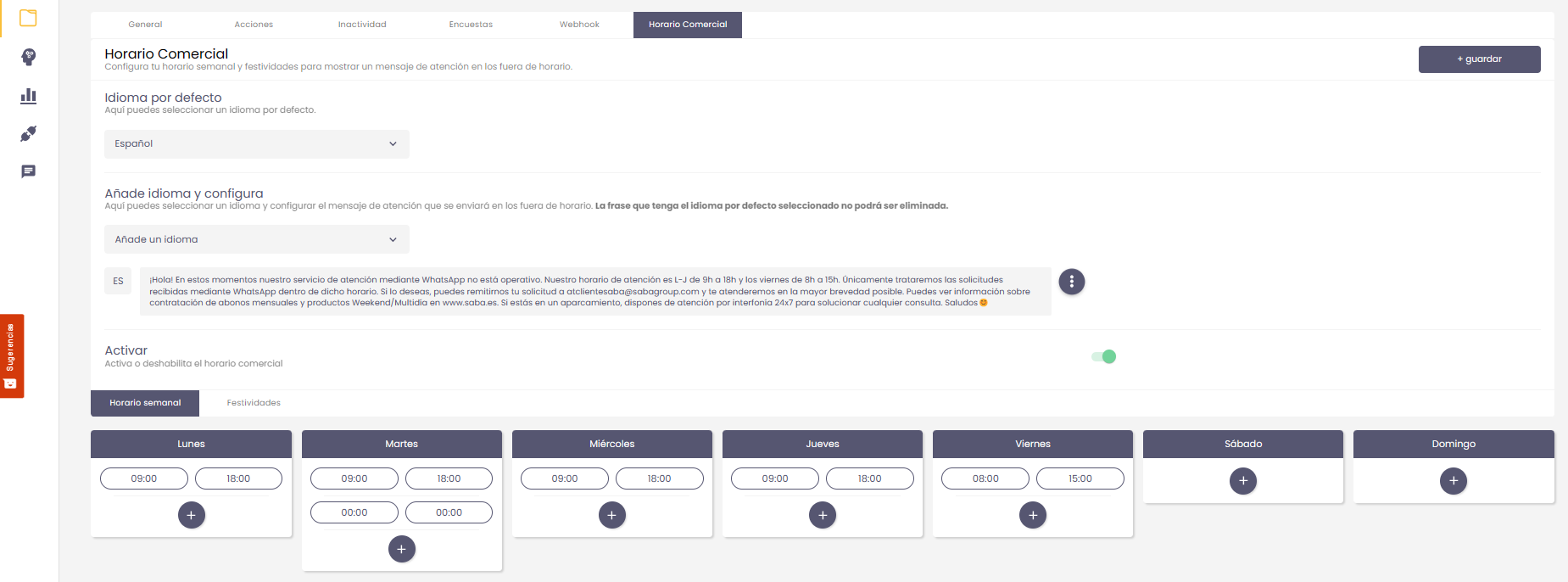Screen dimensions: 1568x582
Task: Toggle the Activar horario comercial switch
Action: [x=1103, y=356]
